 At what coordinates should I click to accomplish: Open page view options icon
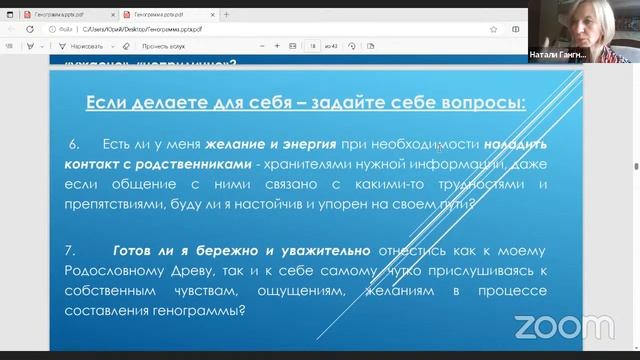pyautogui.click(x=371, y=46)
